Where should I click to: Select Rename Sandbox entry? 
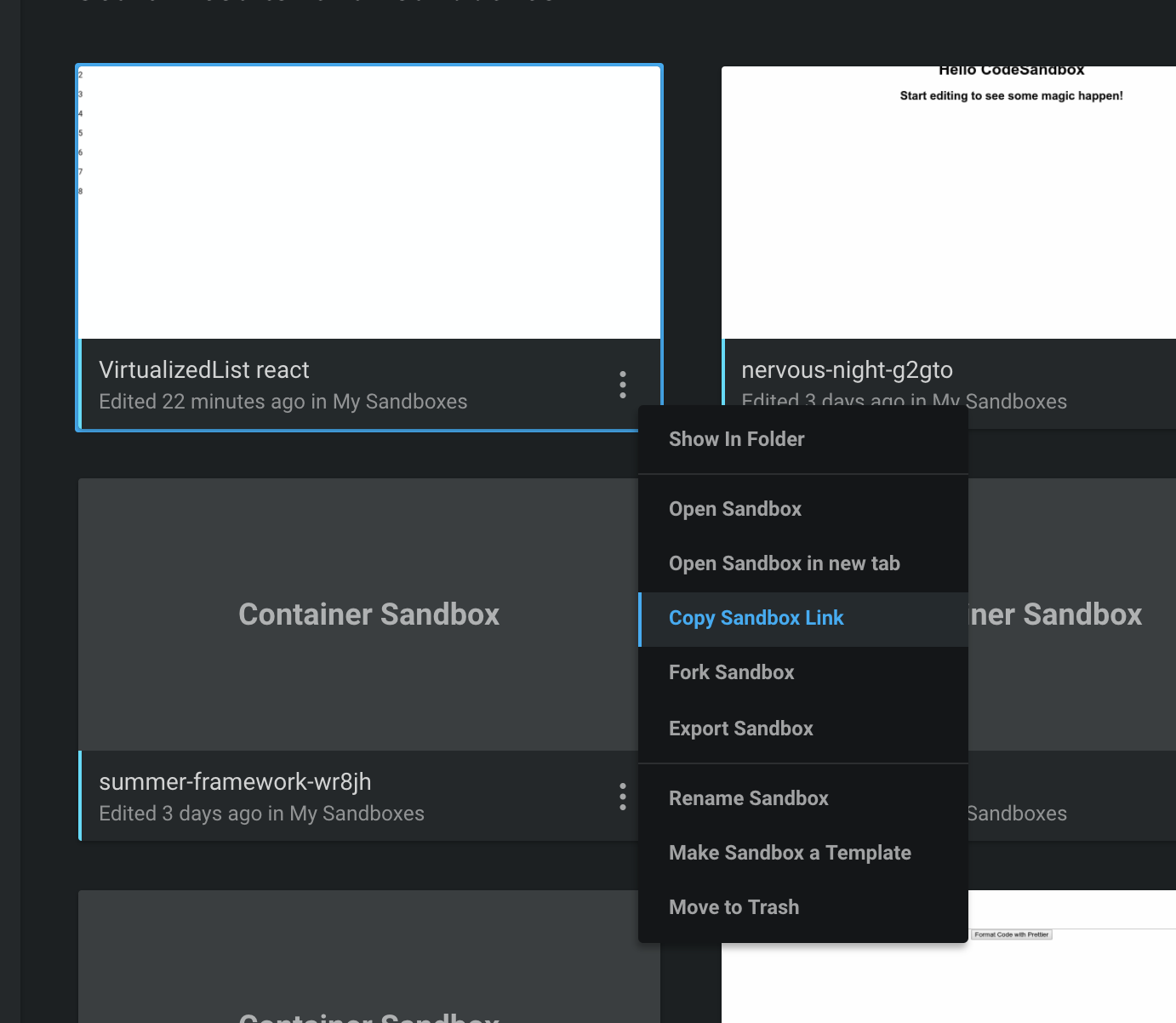[x=803, y=798]
